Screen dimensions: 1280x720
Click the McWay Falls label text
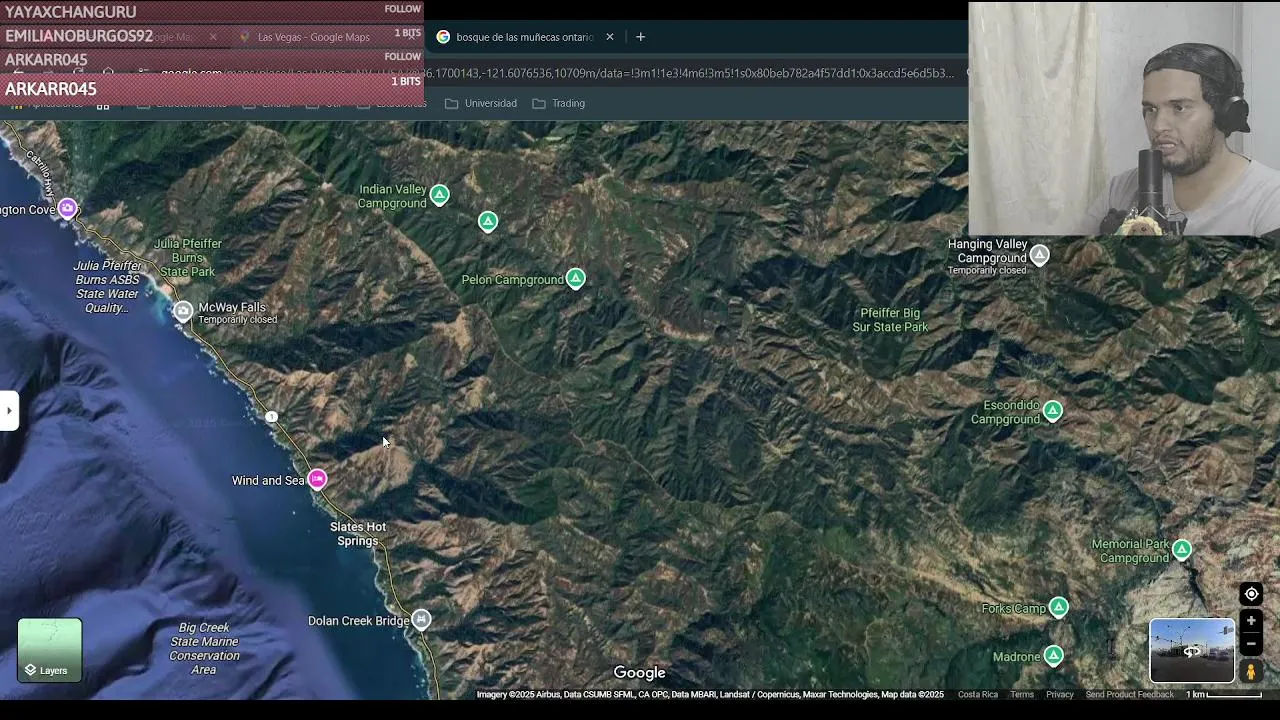(x=232, y=307)
